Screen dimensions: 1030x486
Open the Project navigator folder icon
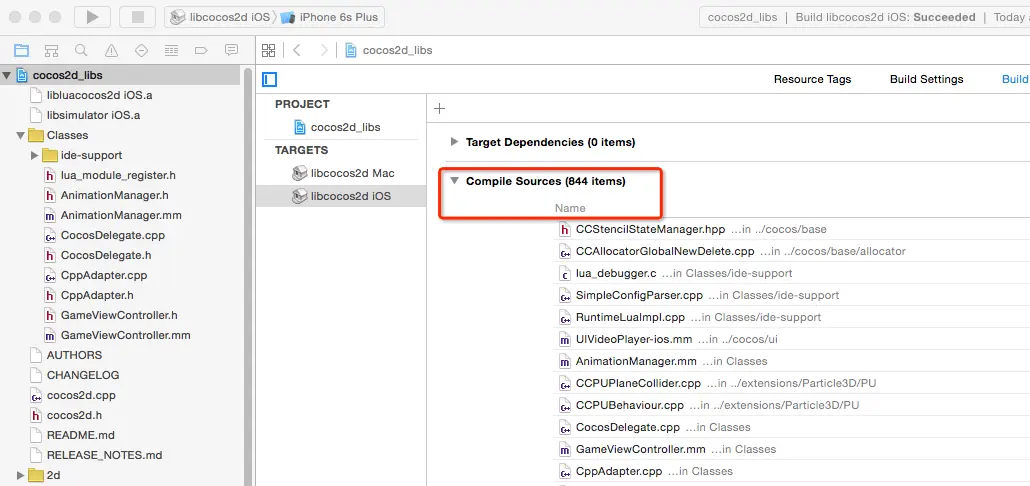[22, 50]
